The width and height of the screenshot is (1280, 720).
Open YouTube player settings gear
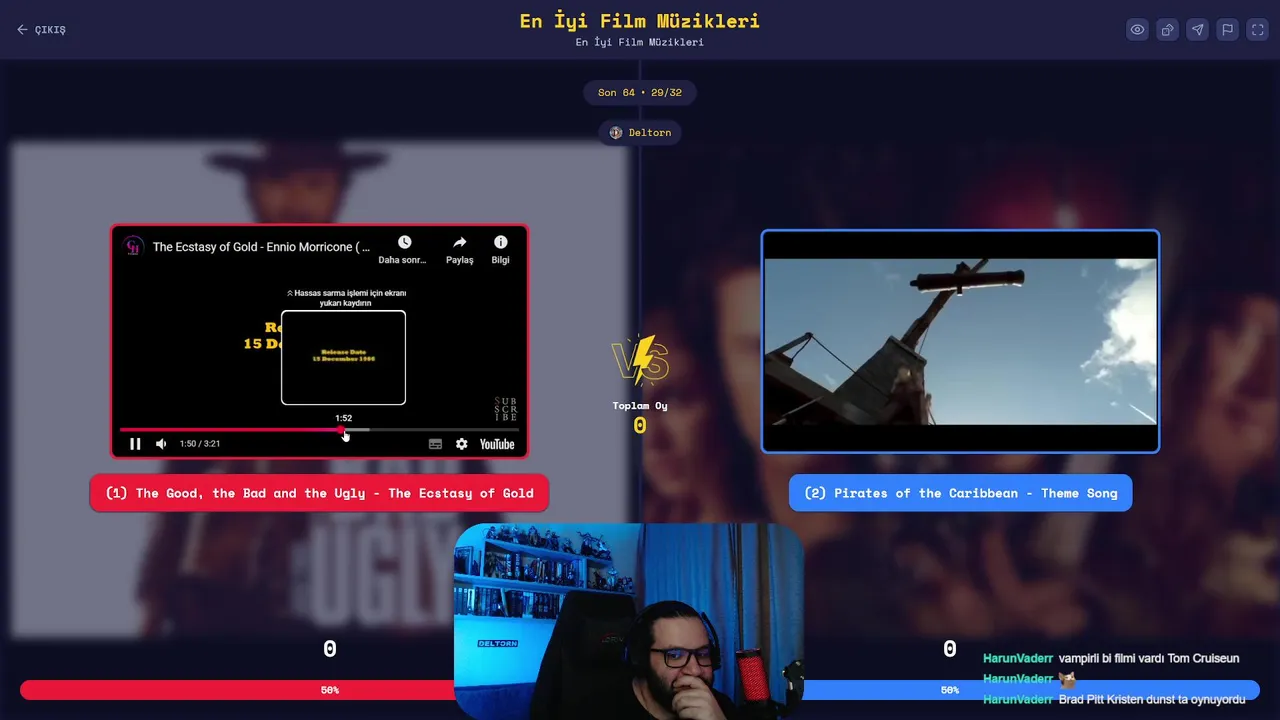(461, 444)
